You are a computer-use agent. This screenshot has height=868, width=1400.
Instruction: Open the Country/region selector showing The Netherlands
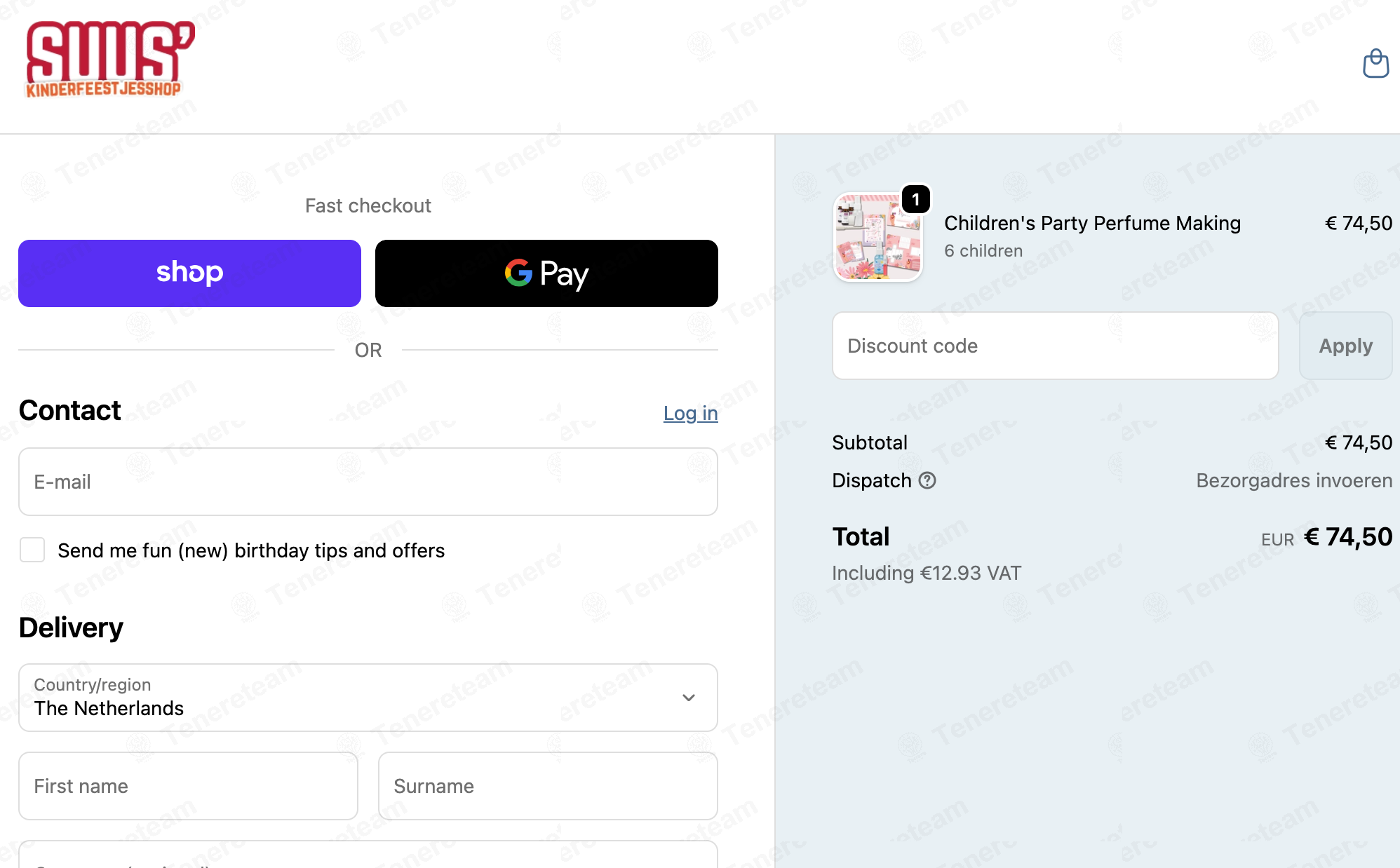tap(368, 698)
